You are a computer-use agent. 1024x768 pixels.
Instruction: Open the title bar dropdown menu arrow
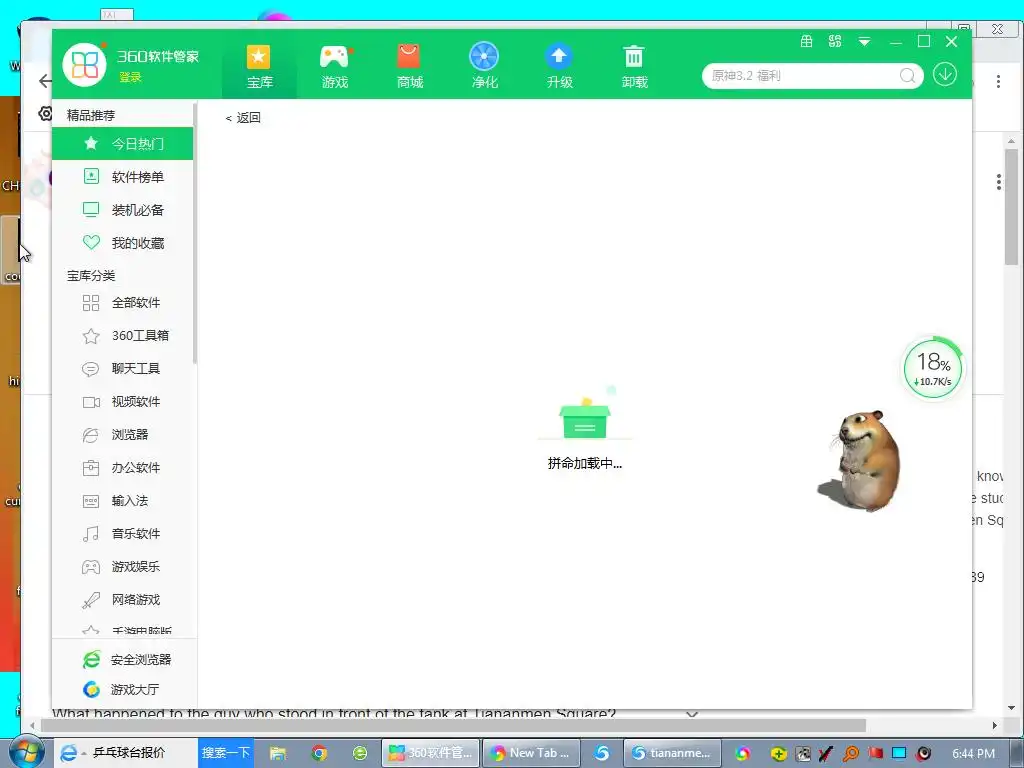coord(864,42)
